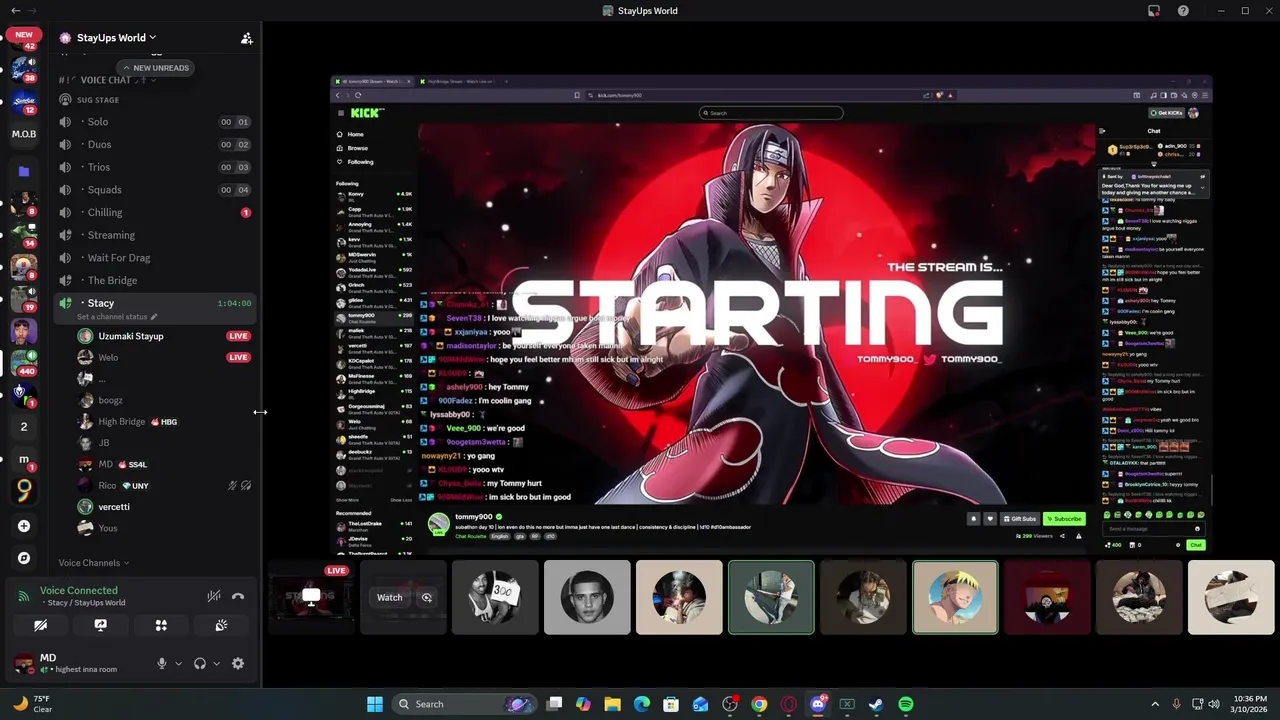Screen dimensions: 1280x720
Task: Click the green Chat send button on Kick
Action: point(1196,545)
